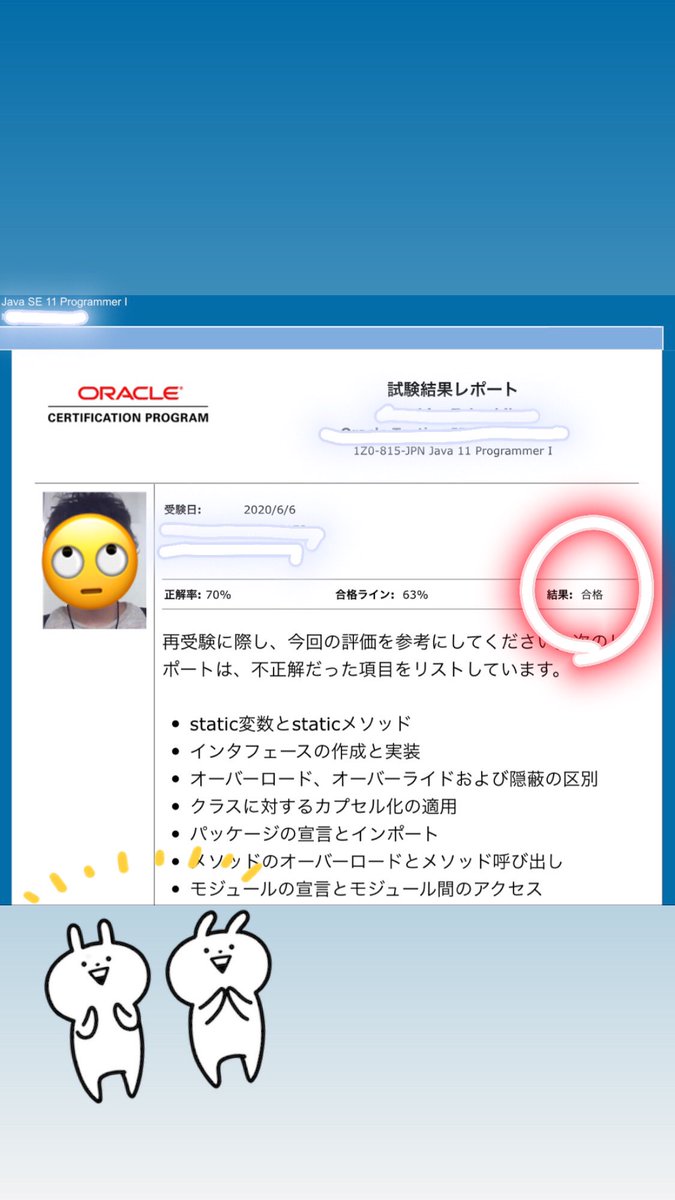Click the 'Java SE 11 Programmer I' header text
The image size is (675, 1200).
point(64,302)
